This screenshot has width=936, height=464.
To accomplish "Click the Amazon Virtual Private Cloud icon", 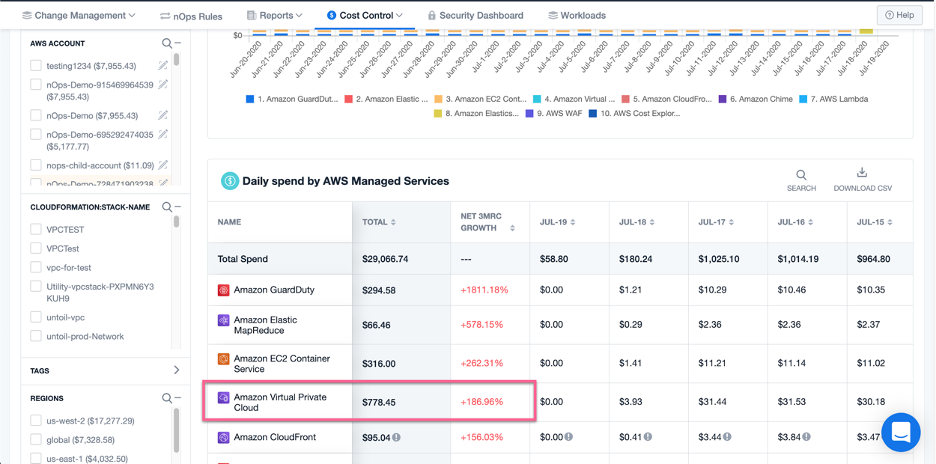I will tap(223, 397).
